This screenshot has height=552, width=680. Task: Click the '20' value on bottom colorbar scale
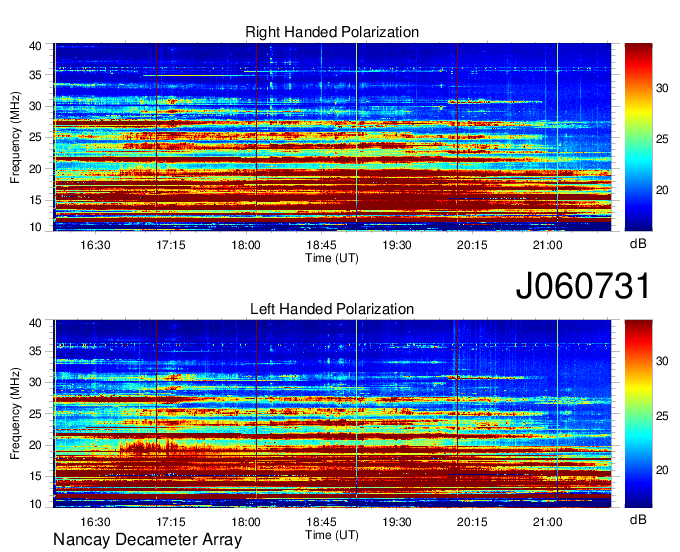pyautogui.click(x=662, y=470)
